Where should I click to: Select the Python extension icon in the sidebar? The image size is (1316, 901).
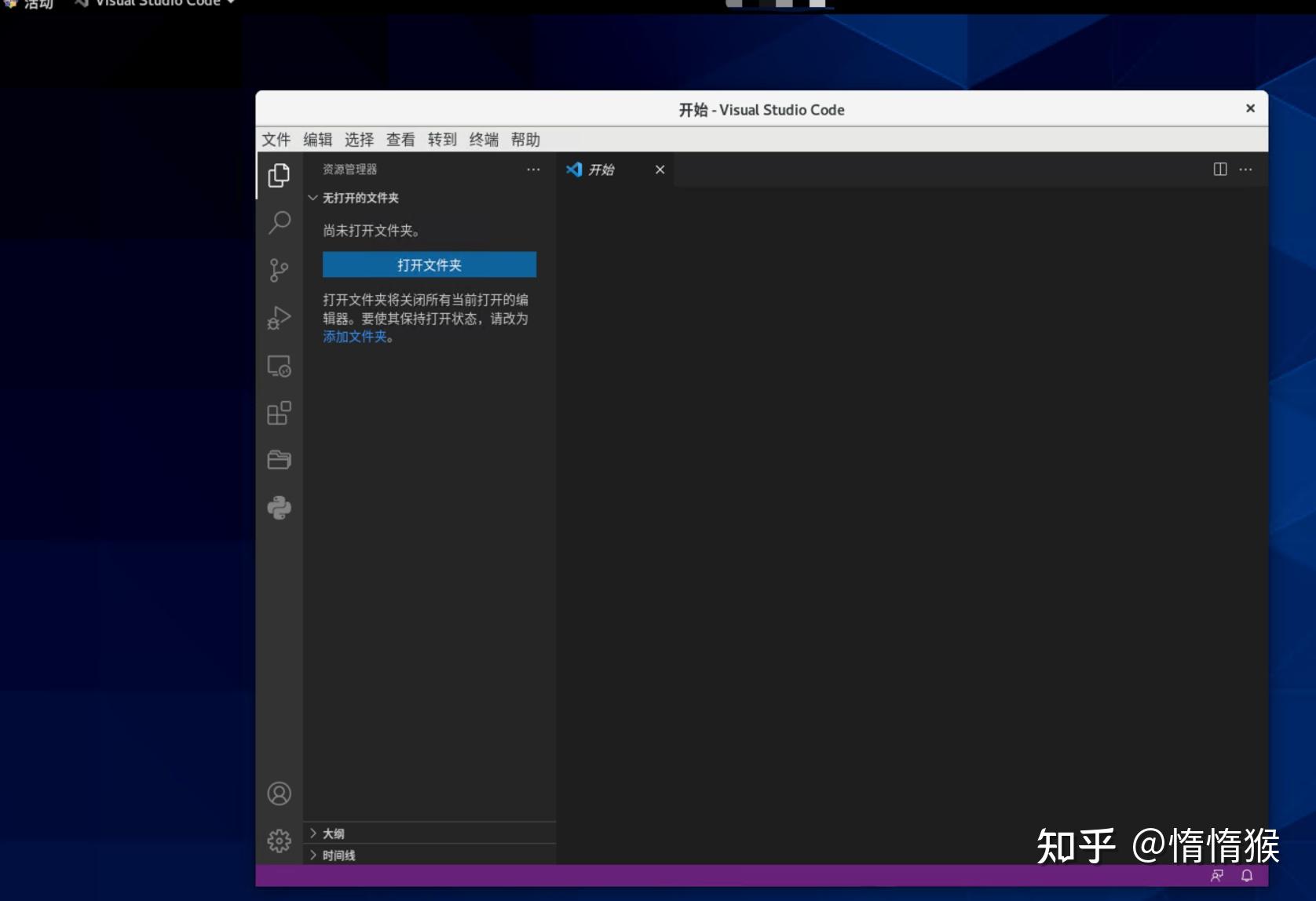(279, 507)
